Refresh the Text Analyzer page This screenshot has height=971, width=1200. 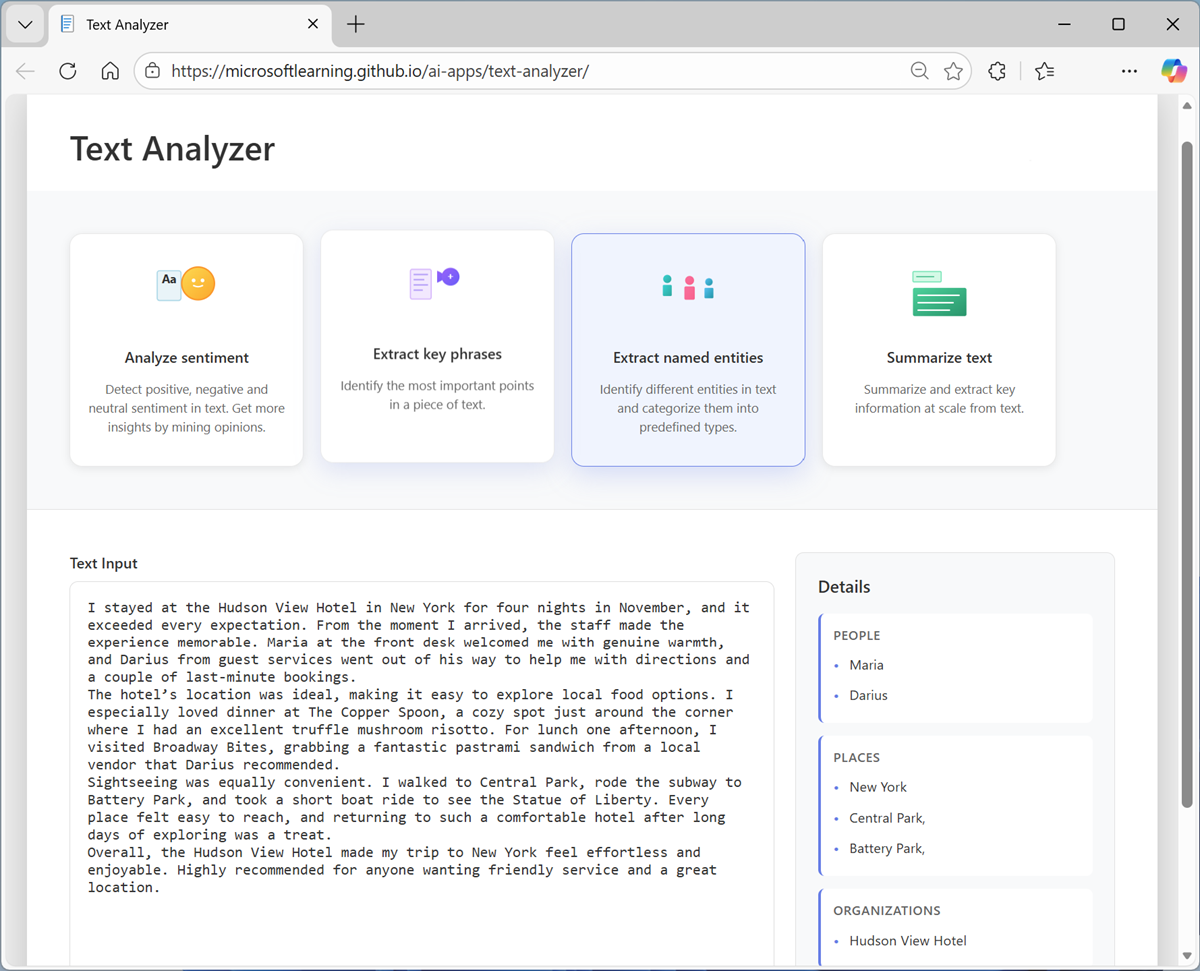tap(67, 70)
